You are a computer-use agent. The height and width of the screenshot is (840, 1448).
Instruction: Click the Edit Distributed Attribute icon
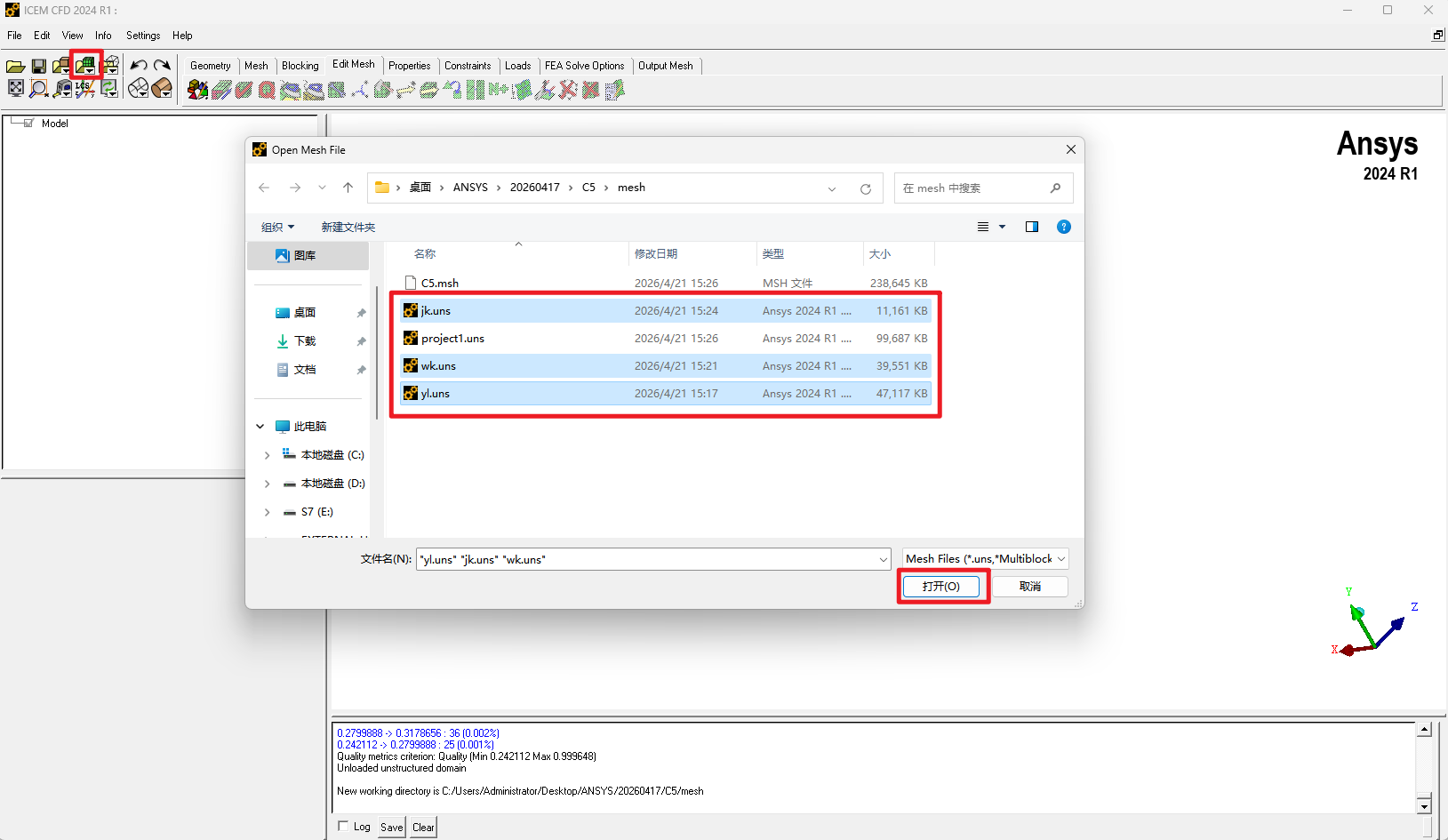(x=614, y=89)
